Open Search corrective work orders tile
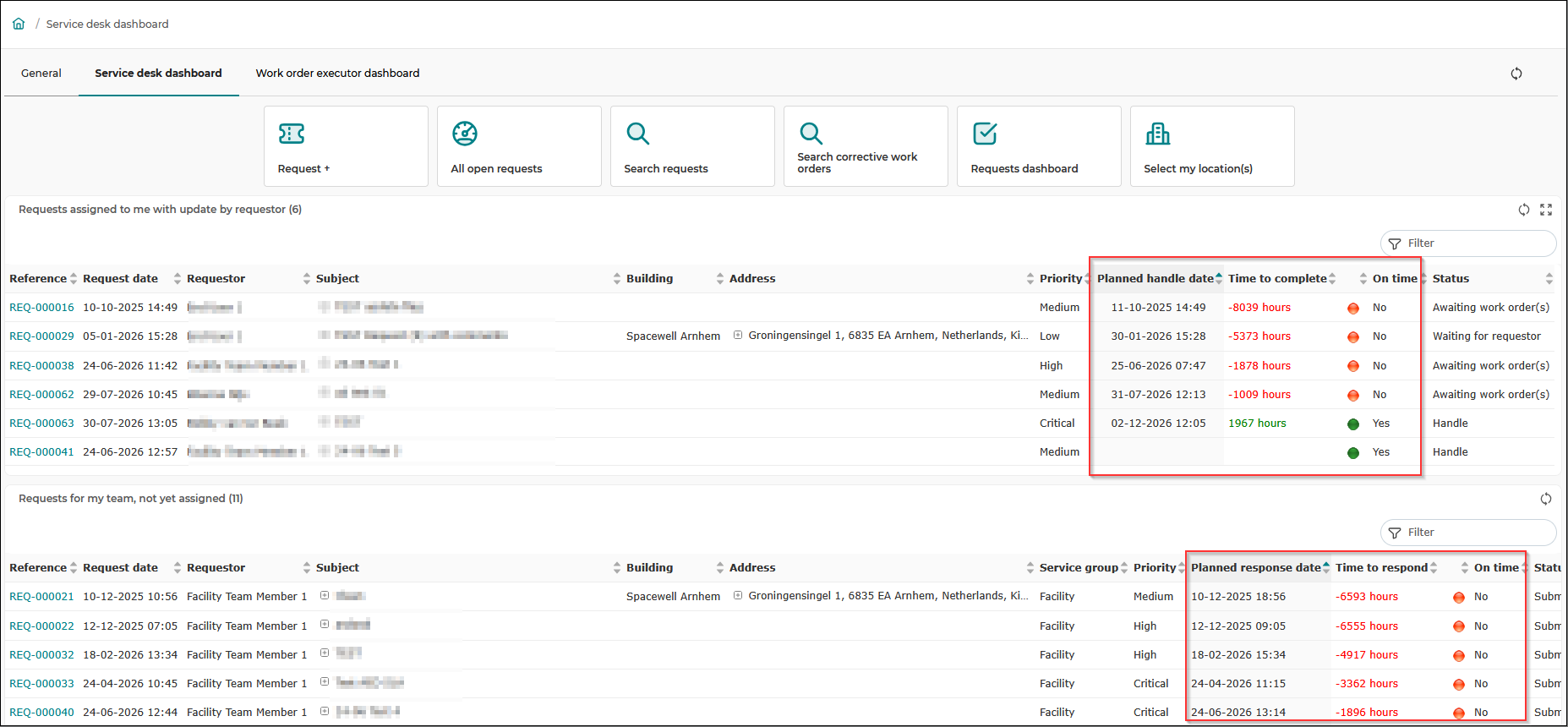Screen dimensions: 1568x727 [x=866, y=146]
